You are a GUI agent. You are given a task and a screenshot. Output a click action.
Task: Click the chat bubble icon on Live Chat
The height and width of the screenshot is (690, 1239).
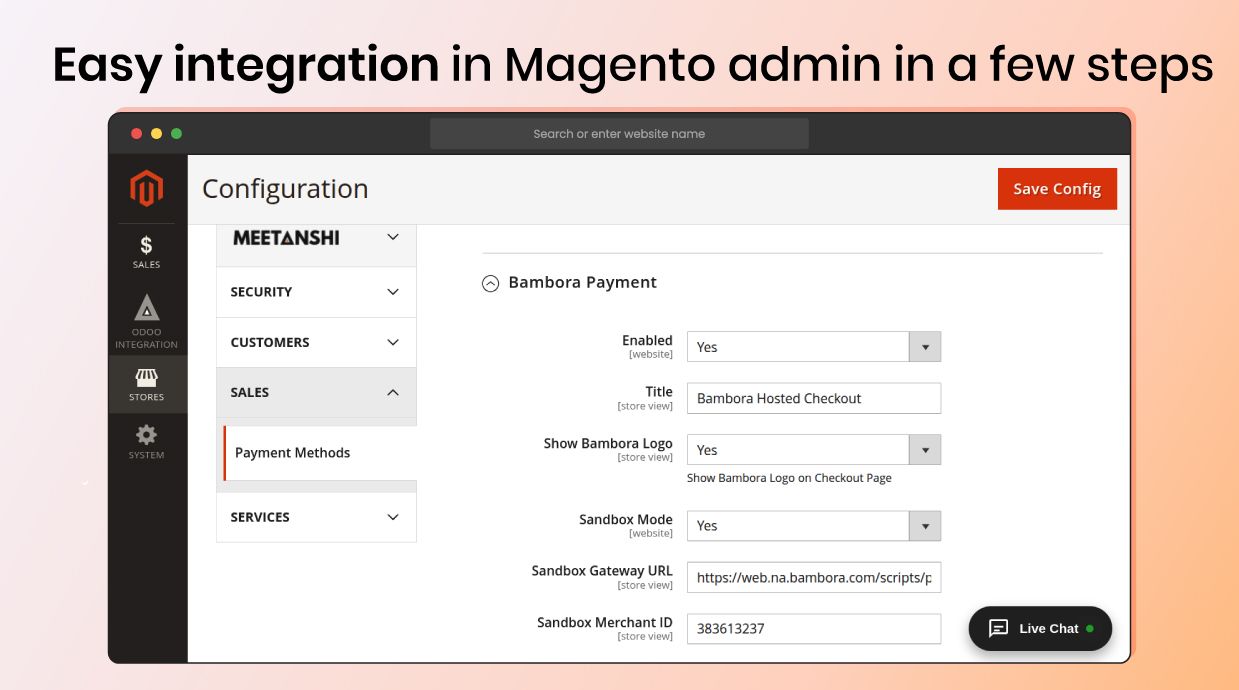pos(998,629)
